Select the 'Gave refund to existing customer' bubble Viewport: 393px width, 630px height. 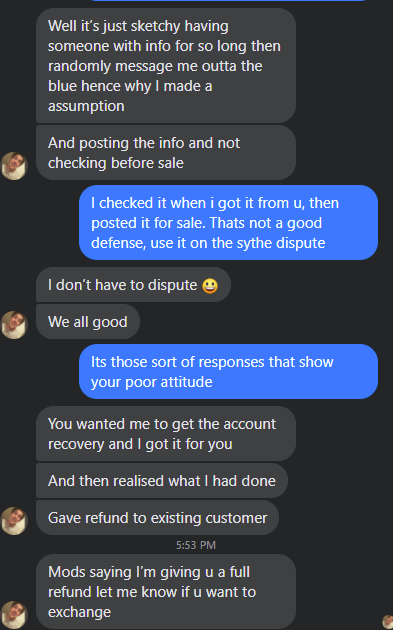tap(158, 518)
